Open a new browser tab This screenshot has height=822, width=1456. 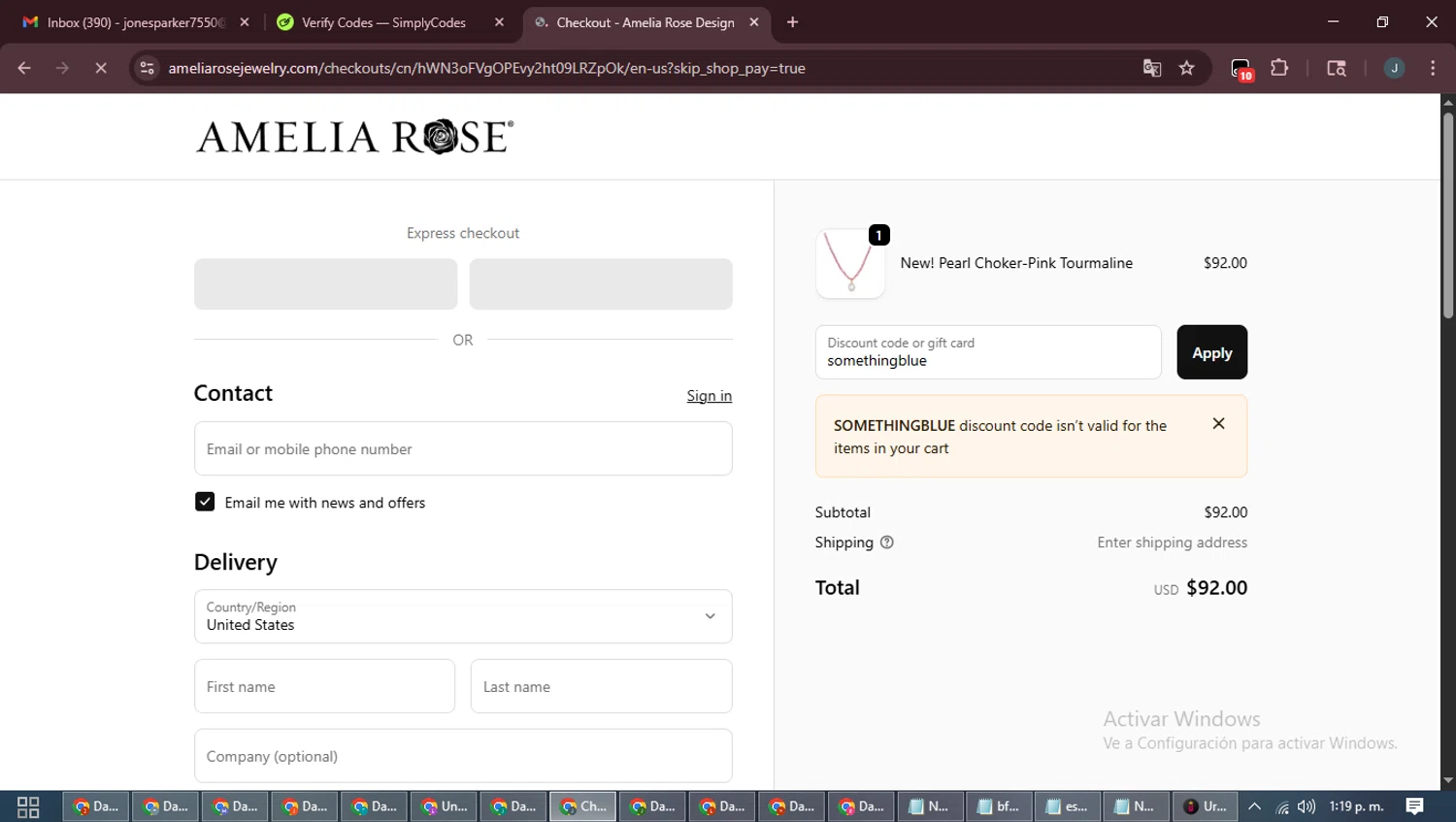pos(792,22)
